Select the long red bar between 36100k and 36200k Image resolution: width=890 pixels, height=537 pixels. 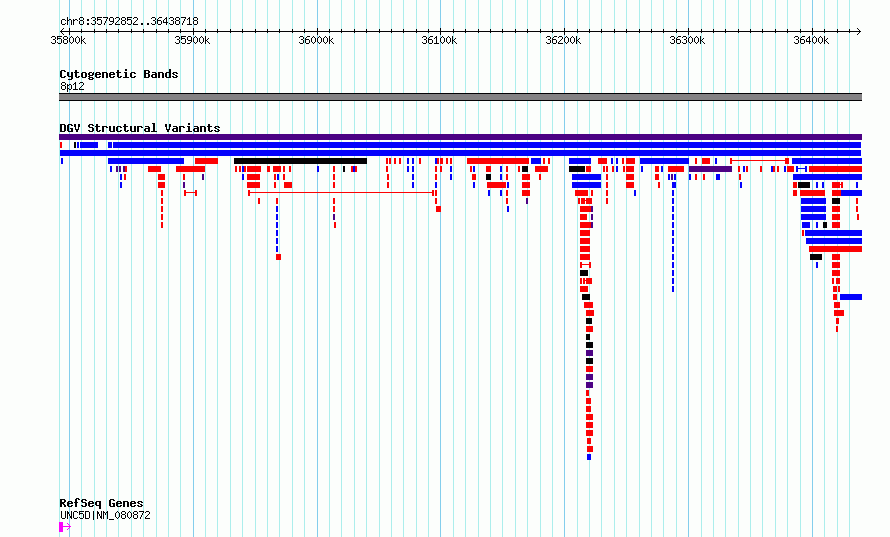pyautogui.click(x=498, y=161)
